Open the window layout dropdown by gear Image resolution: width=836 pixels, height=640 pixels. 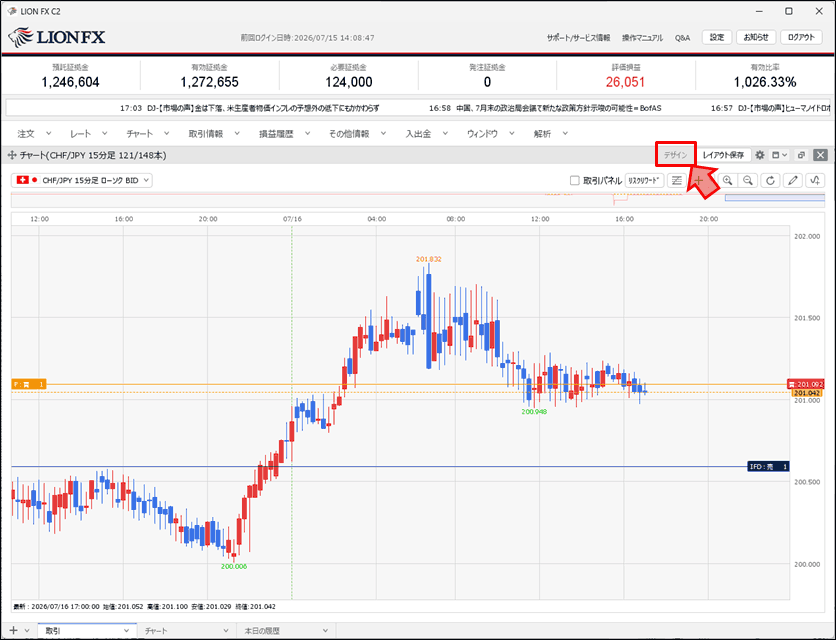coord(779,155)
